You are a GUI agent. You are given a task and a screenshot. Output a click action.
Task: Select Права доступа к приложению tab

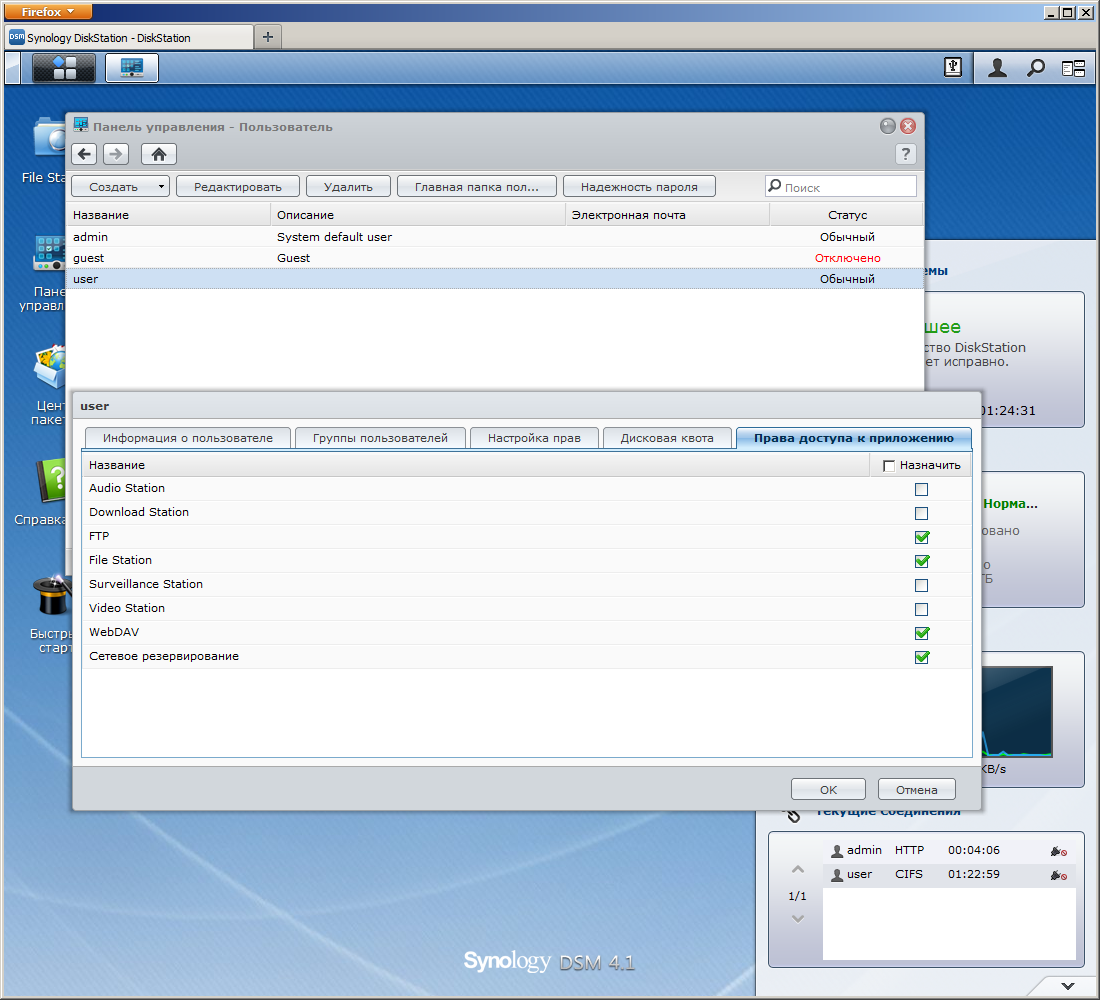854,438
